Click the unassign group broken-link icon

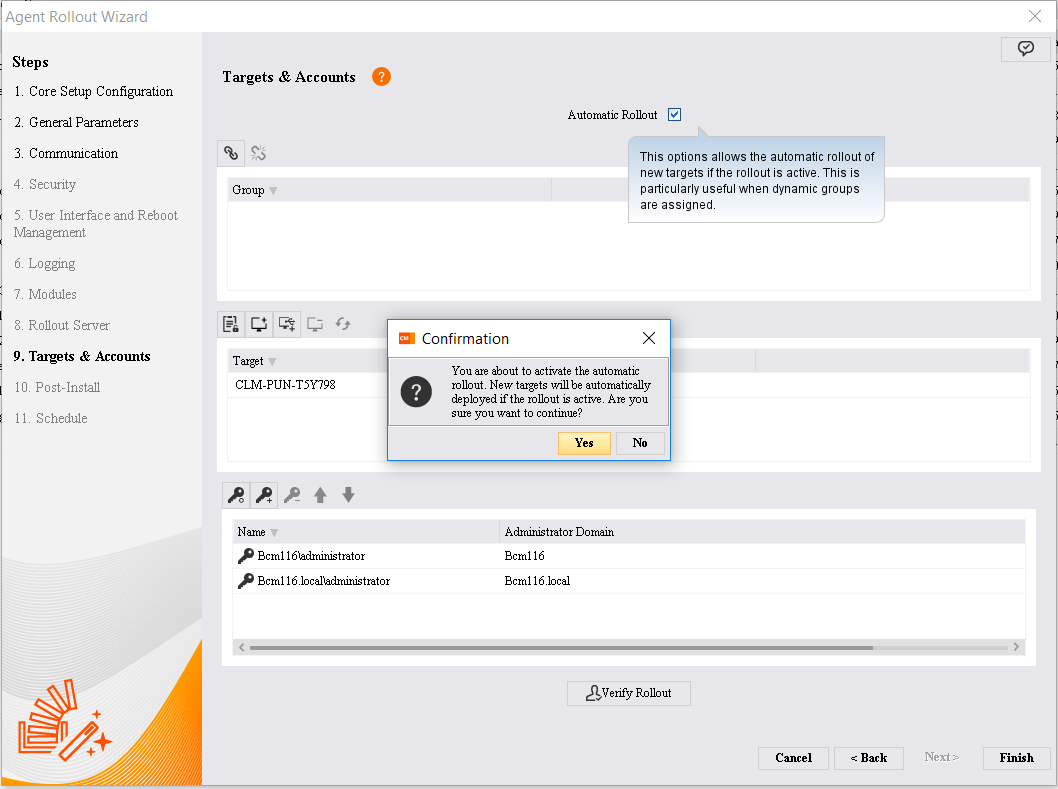(258, 153)
